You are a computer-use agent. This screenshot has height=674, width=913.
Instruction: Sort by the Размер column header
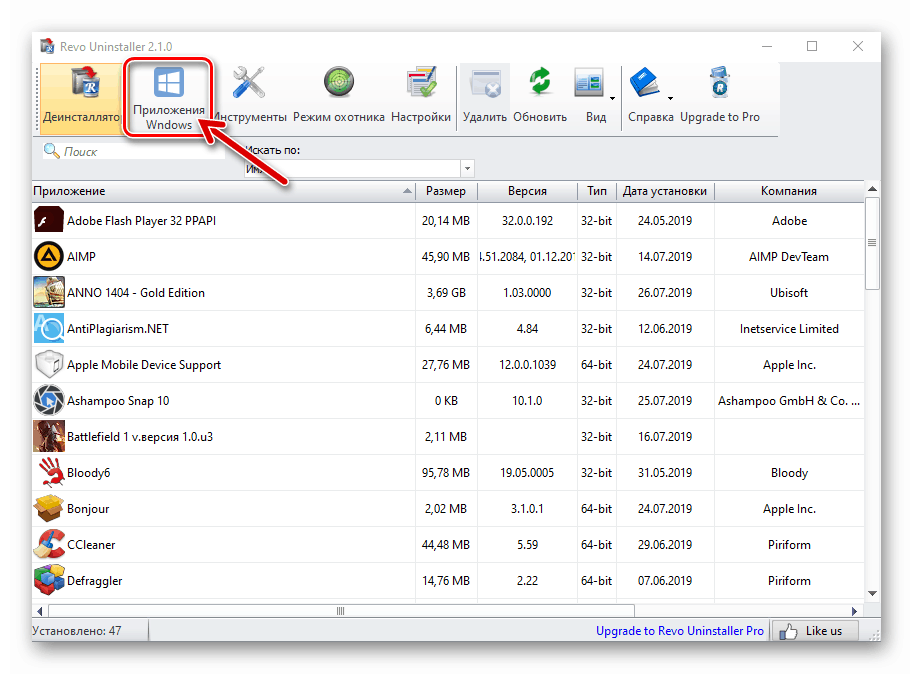point(446,191)
